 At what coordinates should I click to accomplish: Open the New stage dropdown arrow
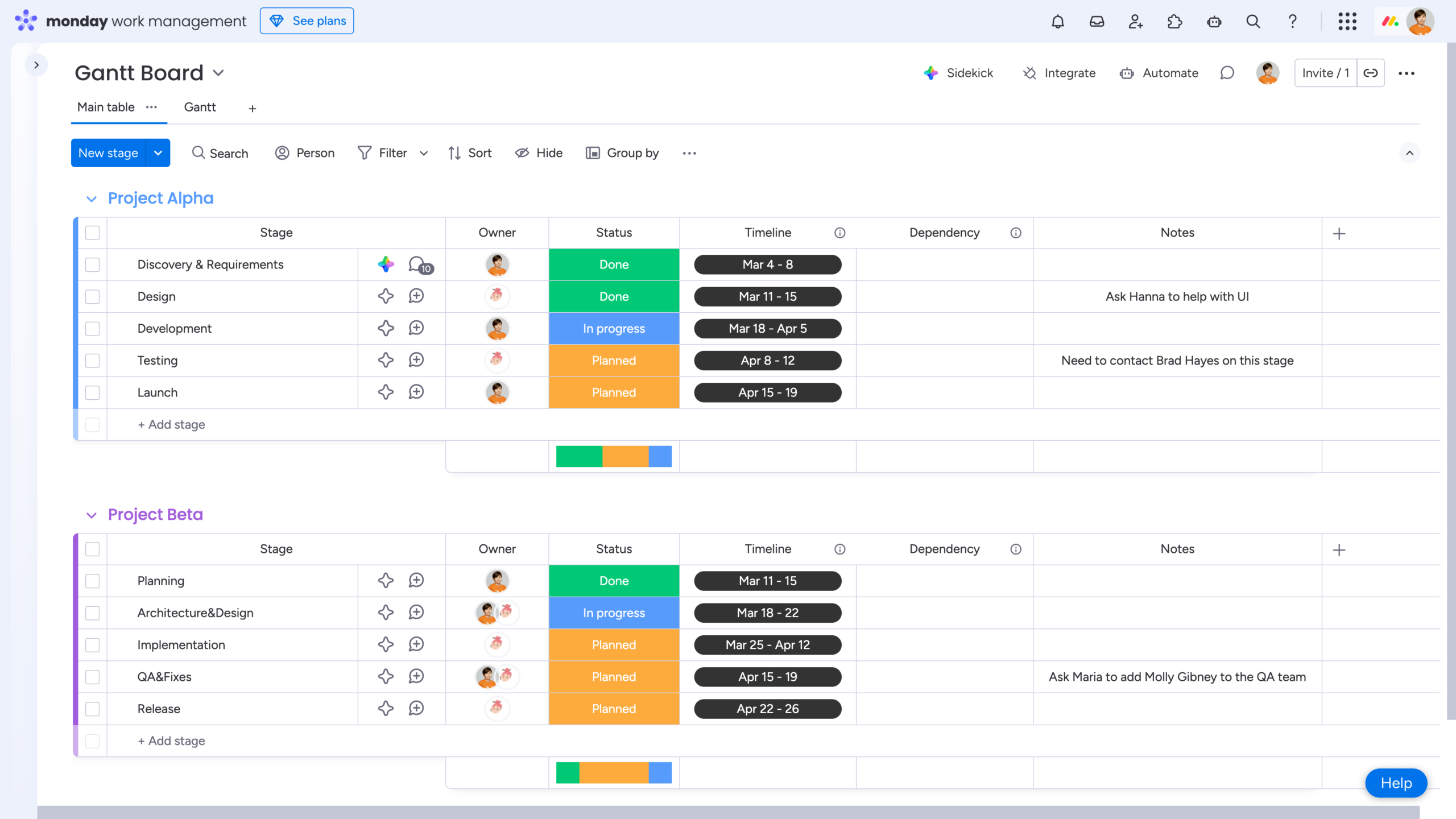click(158, 152)
